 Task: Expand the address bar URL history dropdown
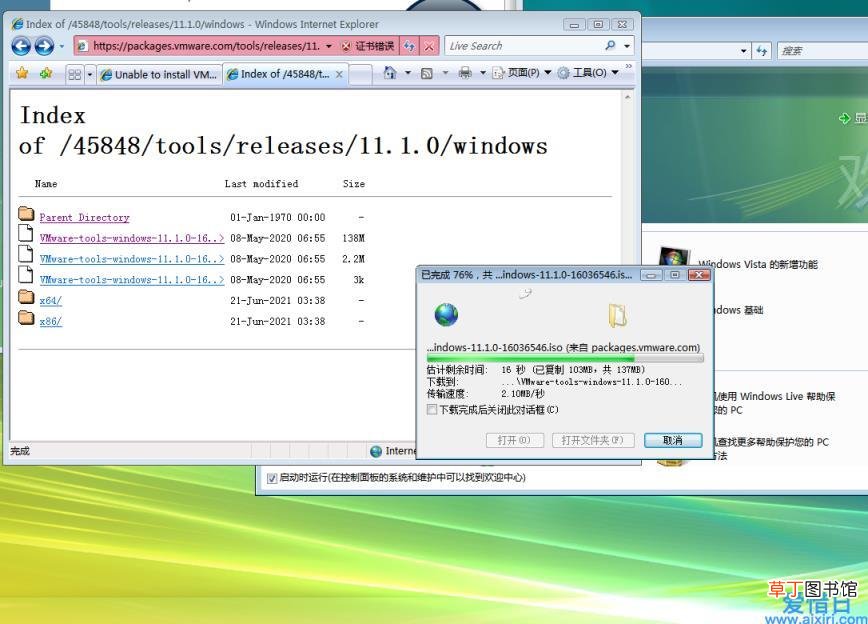pyautogui.click(x=329, y=46)
